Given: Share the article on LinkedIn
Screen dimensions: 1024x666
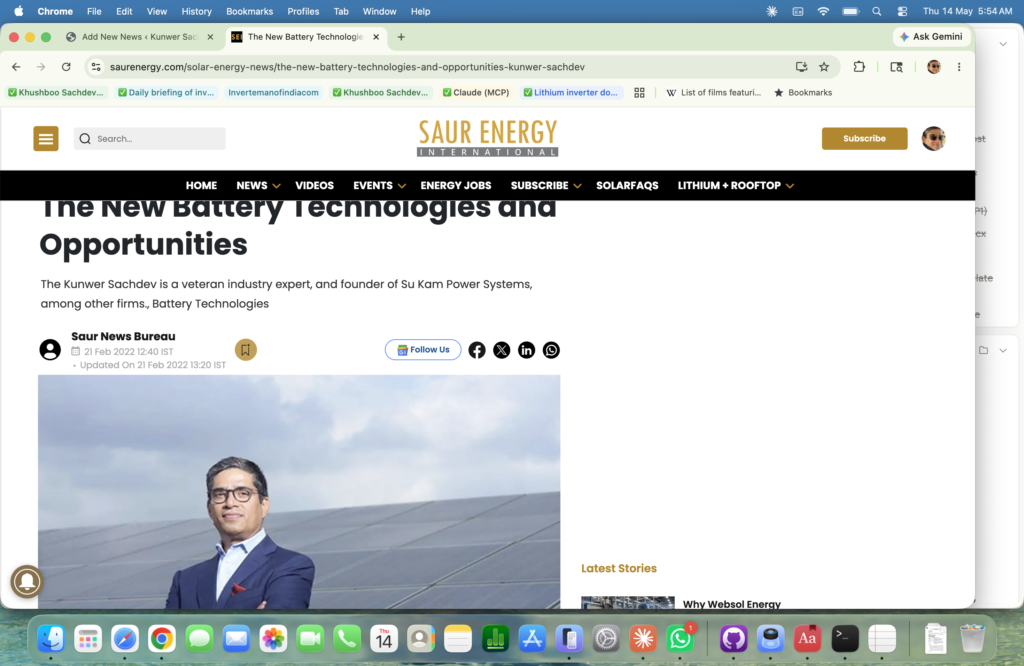Looking at the screenshot, I should 526,350.
